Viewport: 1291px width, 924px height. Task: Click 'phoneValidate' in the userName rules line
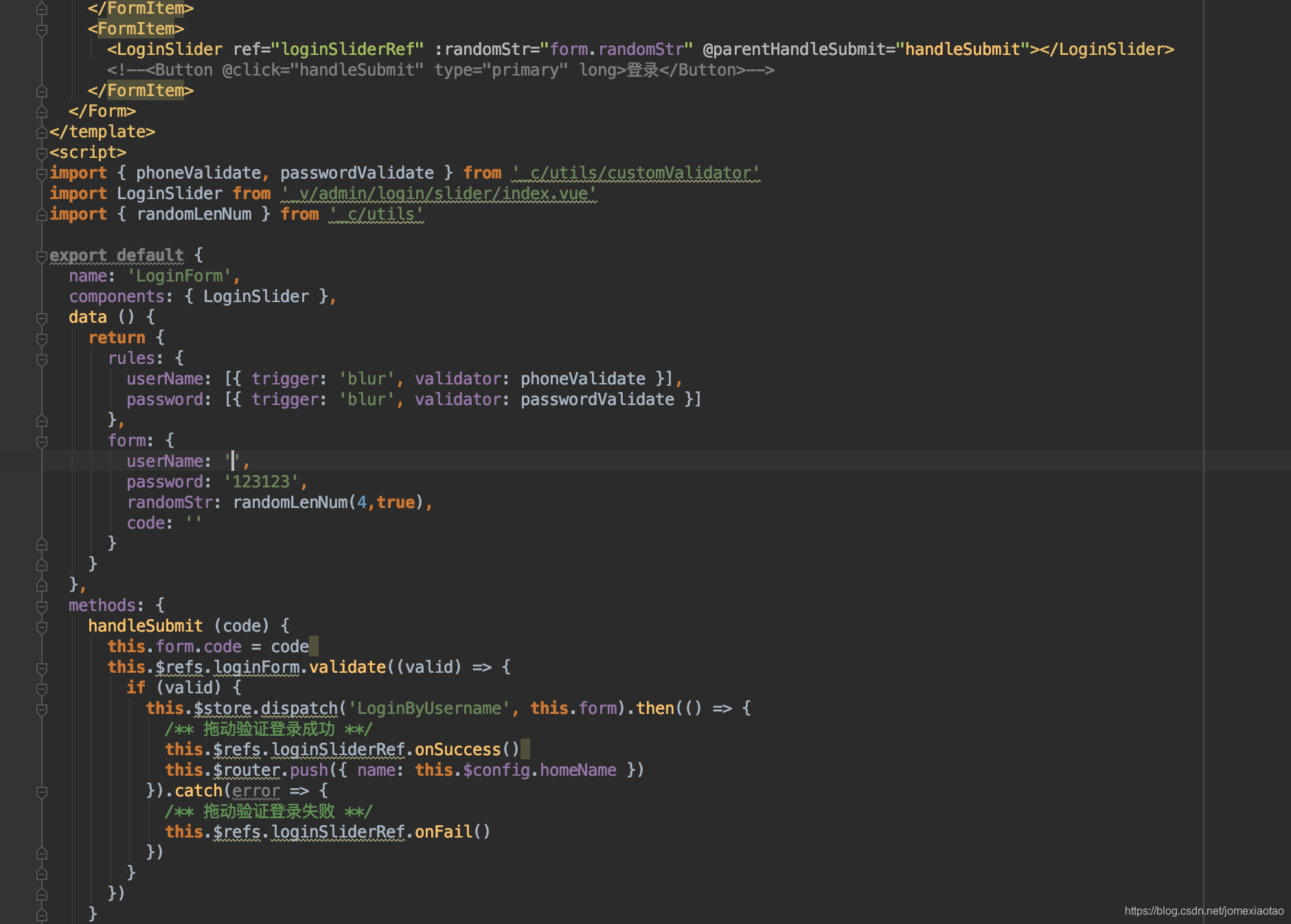coord(583,379)
